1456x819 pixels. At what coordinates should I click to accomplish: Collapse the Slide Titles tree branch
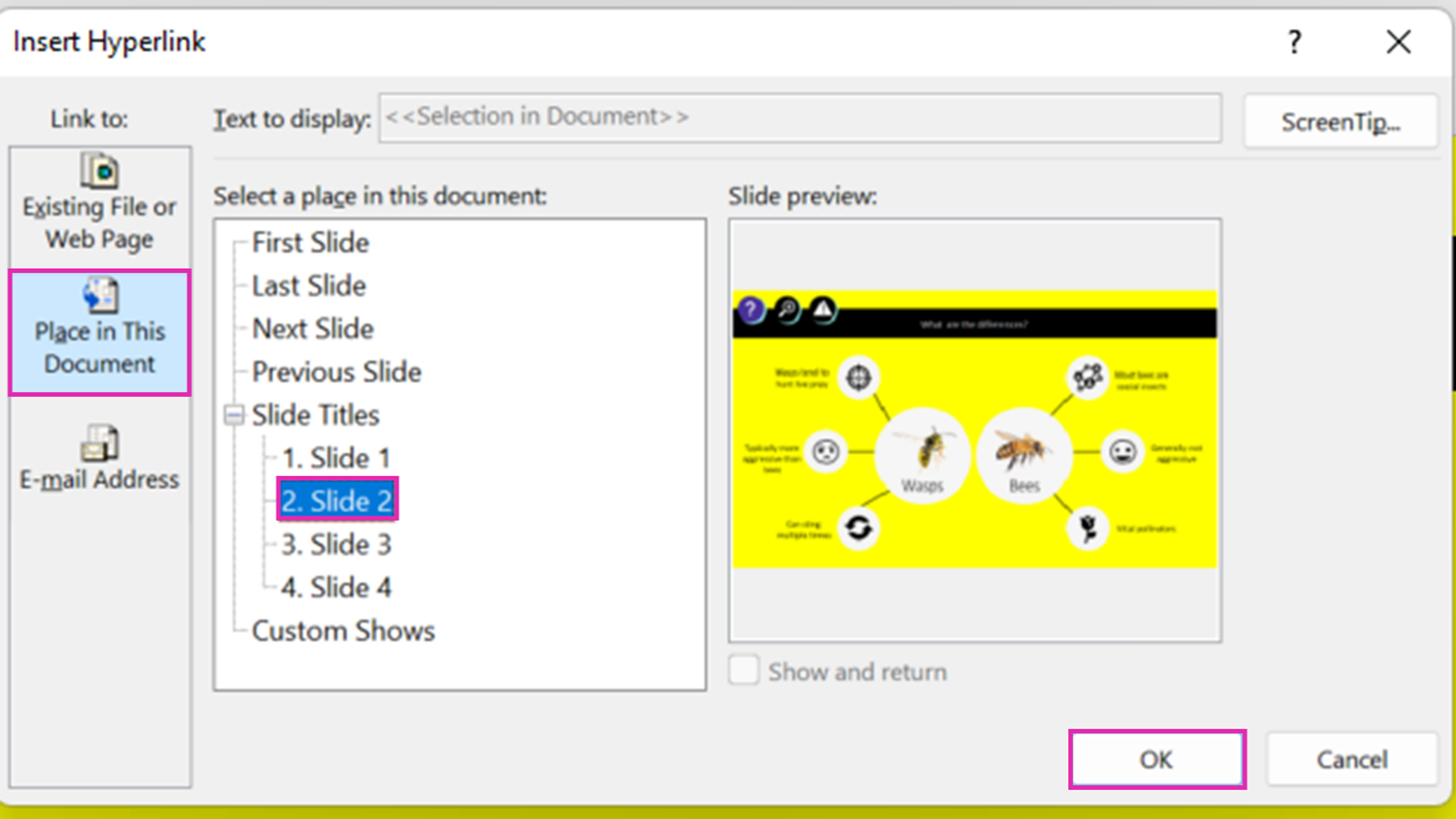[x=233, y=415]
